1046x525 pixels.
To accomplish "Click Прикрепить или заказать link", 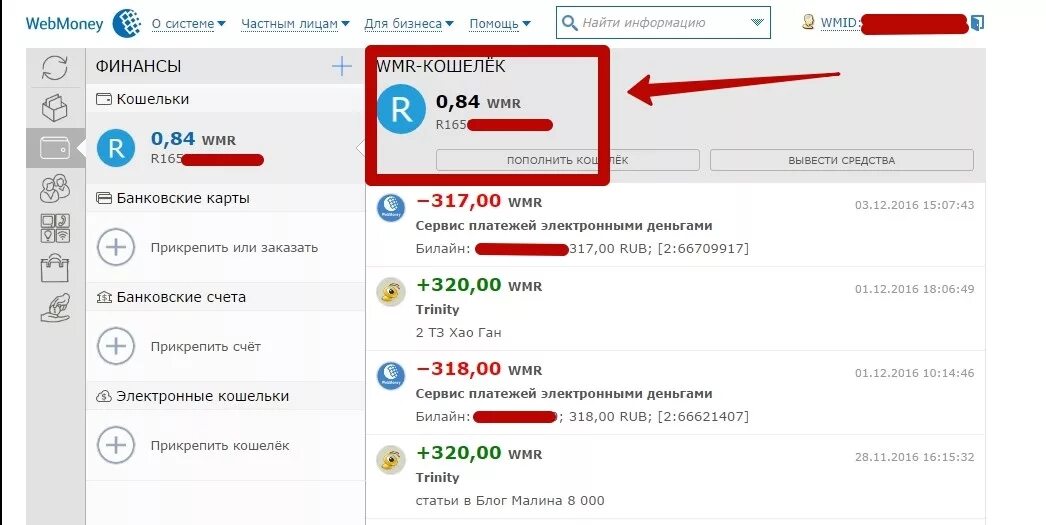I will [234, 247].
